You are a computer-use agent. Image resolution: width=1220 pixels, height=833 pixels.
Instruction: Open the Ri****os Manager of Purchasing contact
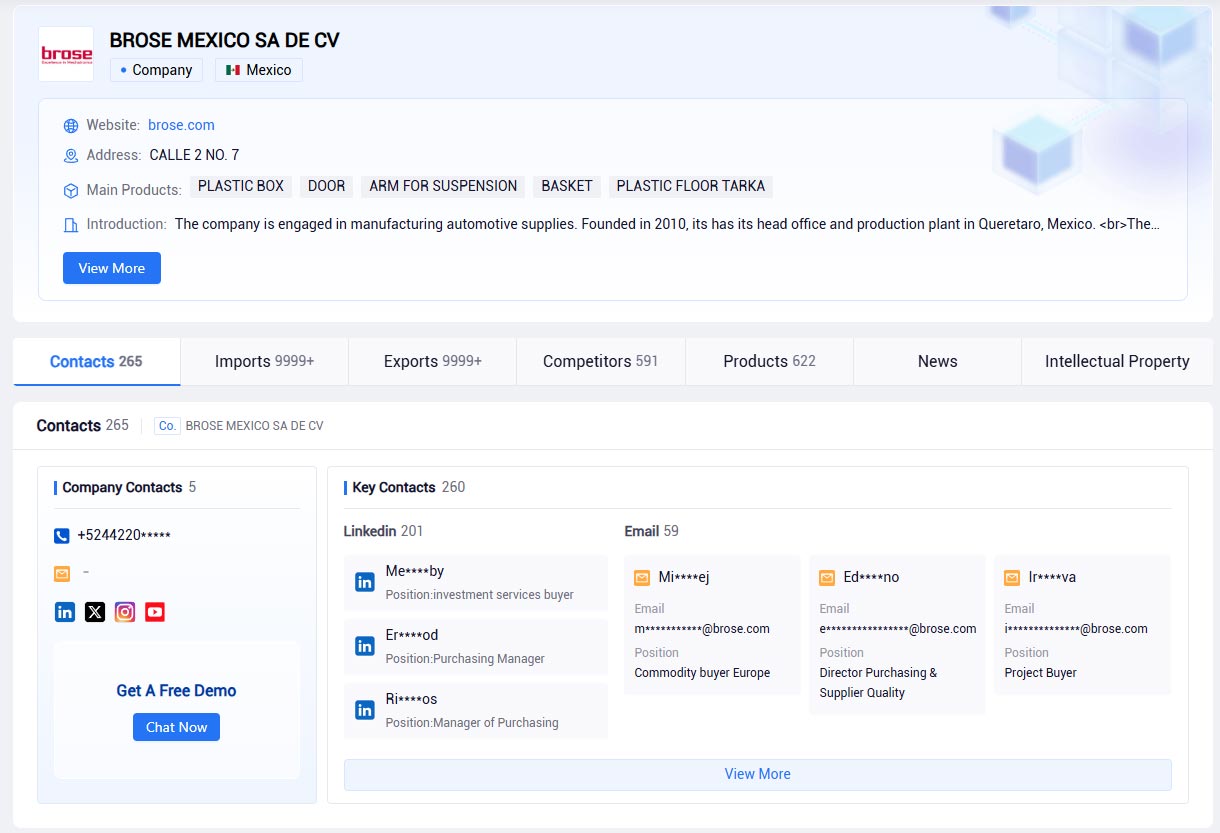(x=476, y=711)
